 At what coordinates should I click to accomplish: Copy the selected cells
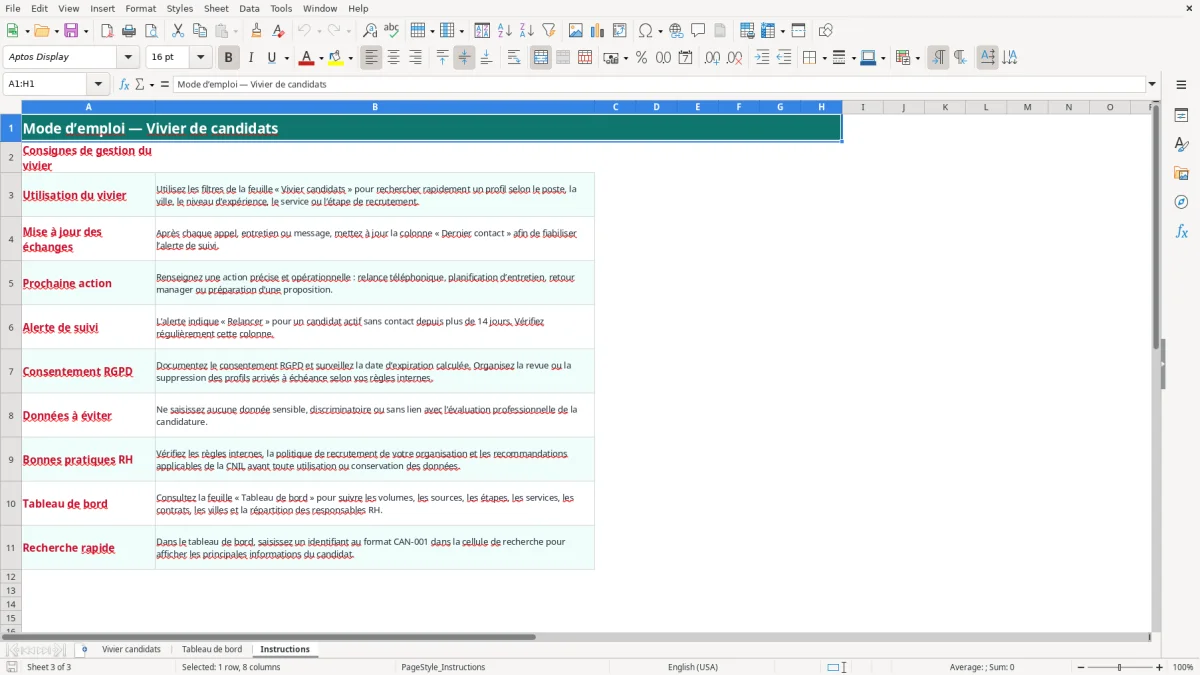tap(200, 31)
